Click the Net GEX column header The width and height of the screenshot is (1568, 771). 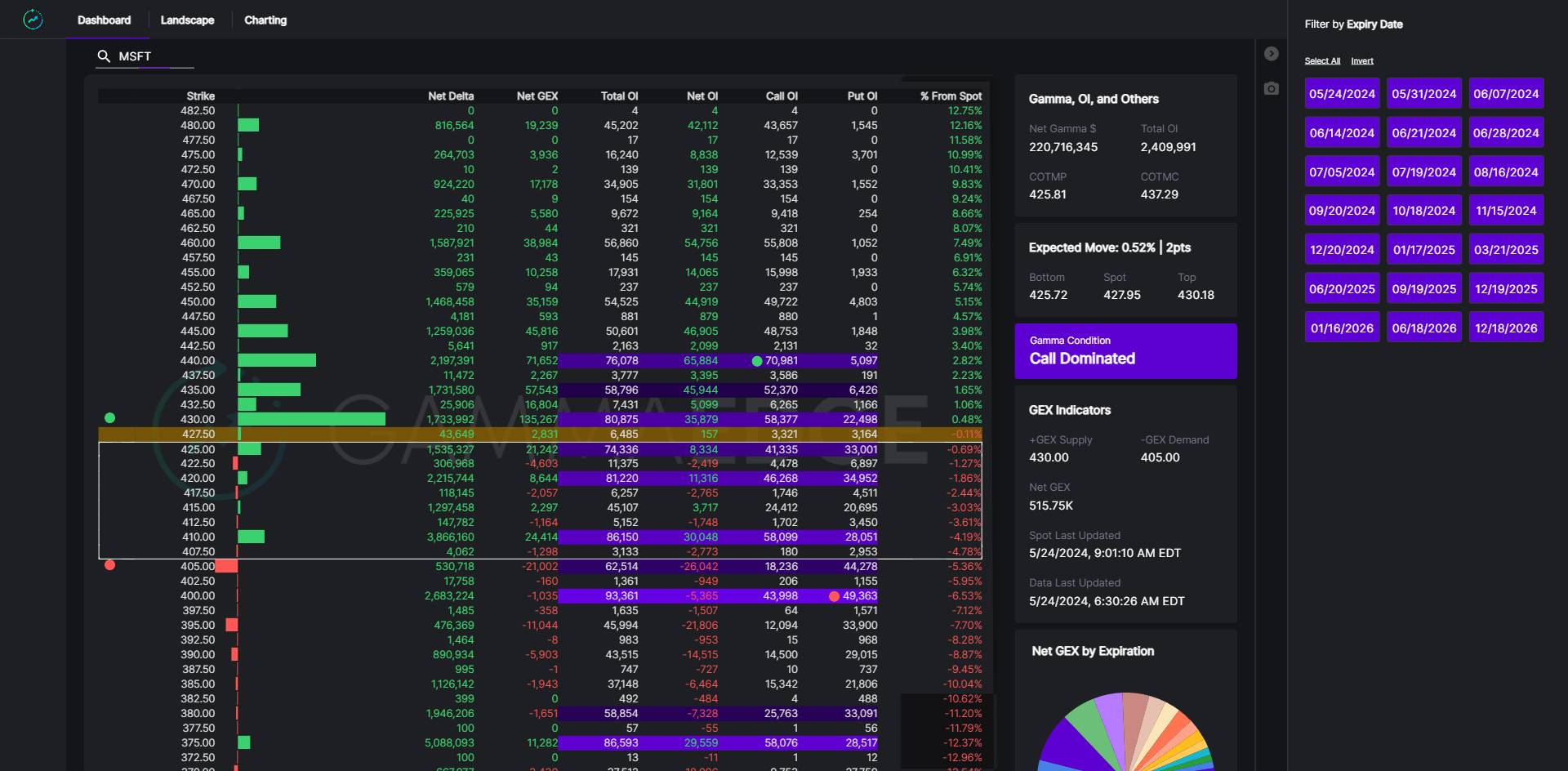[537, 96]
